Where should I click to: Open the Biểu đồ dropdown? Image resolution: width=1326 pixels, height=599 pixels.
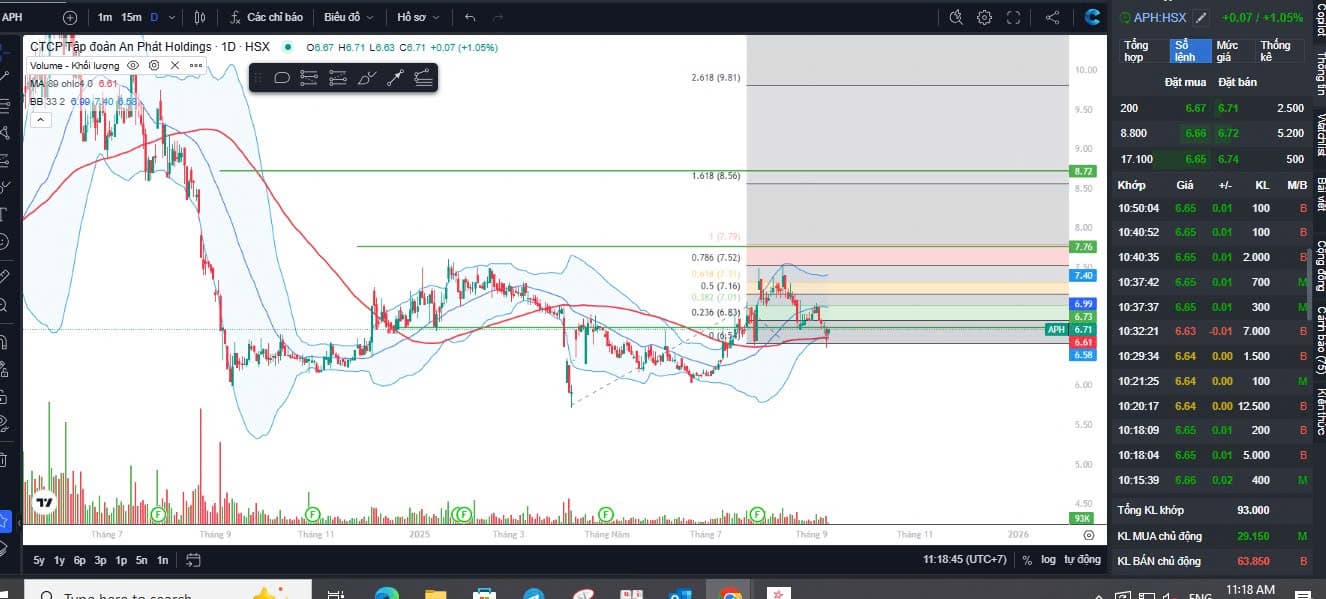coord(349,17)
